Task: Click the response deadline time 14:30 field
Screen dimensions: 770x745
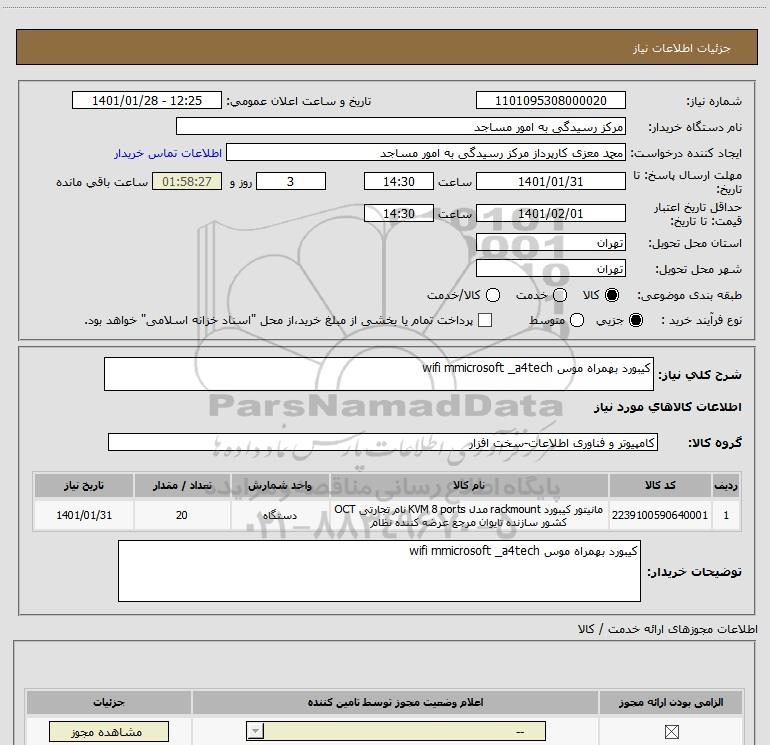Action: [399, 181]
